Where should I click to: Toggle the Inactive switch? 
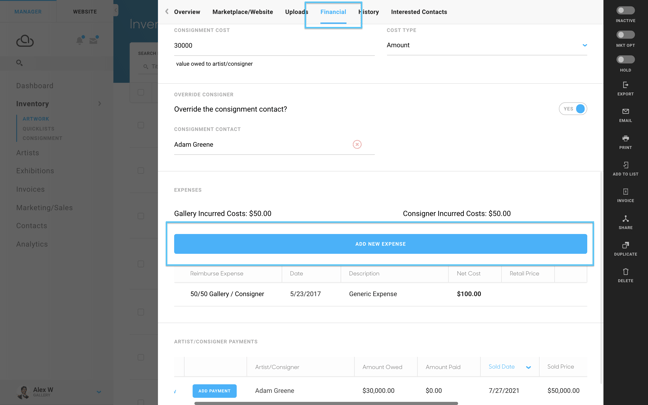pyautogui.click(x=625, y=10)
